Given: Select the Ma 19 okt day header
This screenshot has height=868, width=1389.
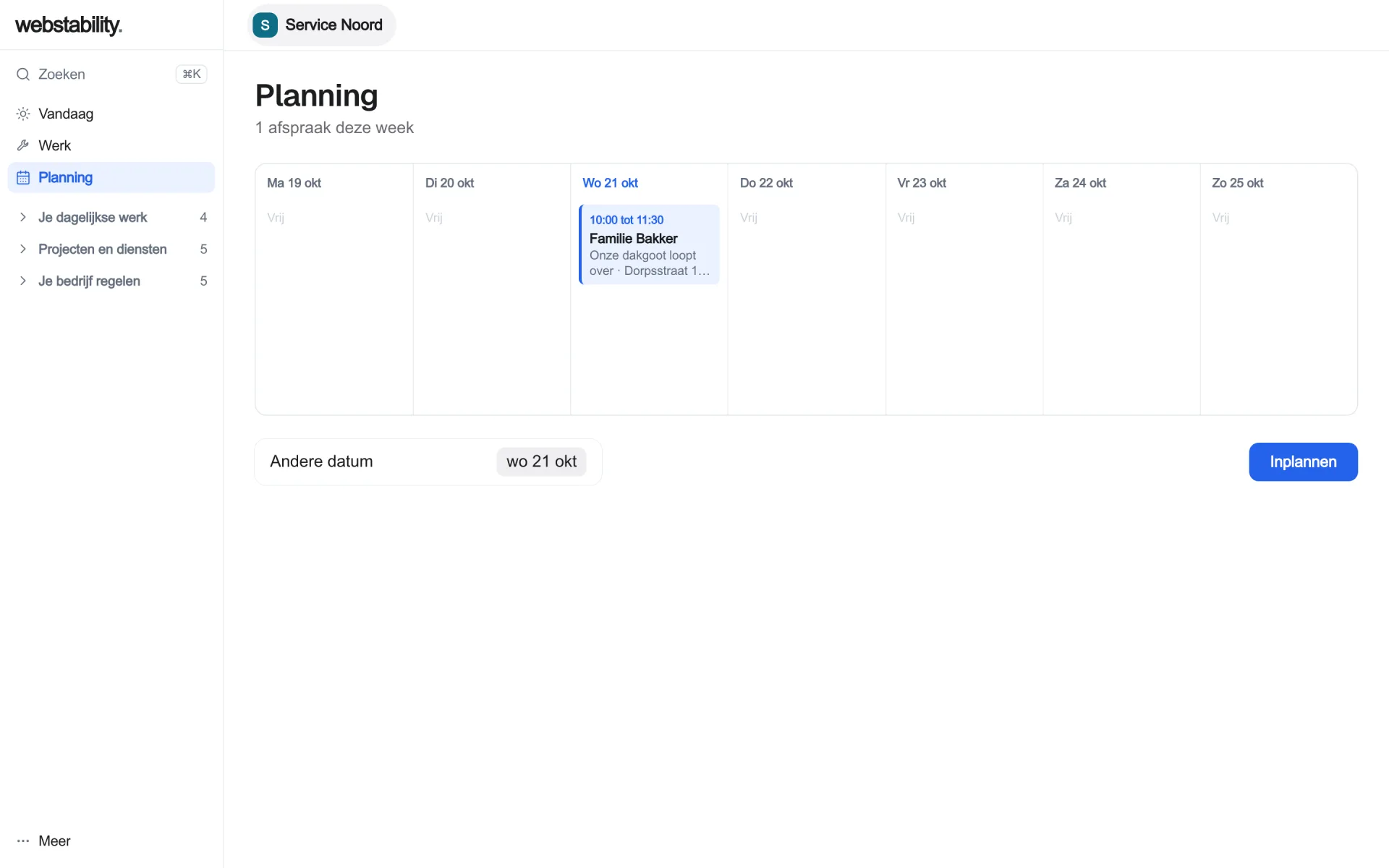Looking at the screenshot, I should (x=294, y=183).
